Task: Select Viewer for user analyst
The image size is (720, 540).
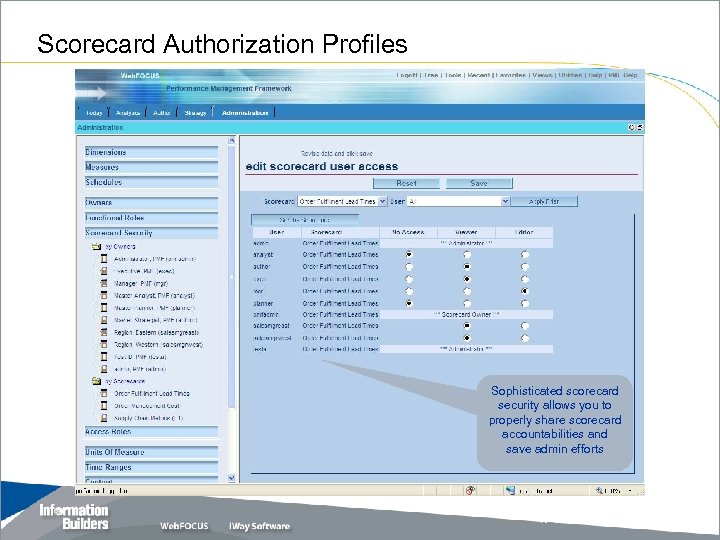Action: coord(467,254)
